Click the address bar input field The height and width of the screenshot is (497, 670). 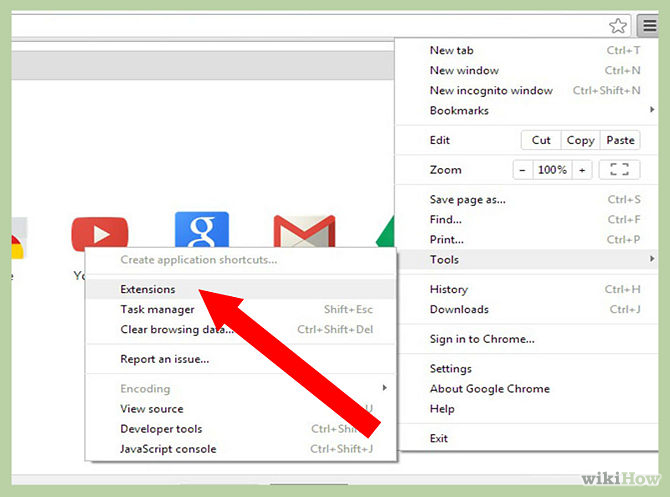(300, 26)
